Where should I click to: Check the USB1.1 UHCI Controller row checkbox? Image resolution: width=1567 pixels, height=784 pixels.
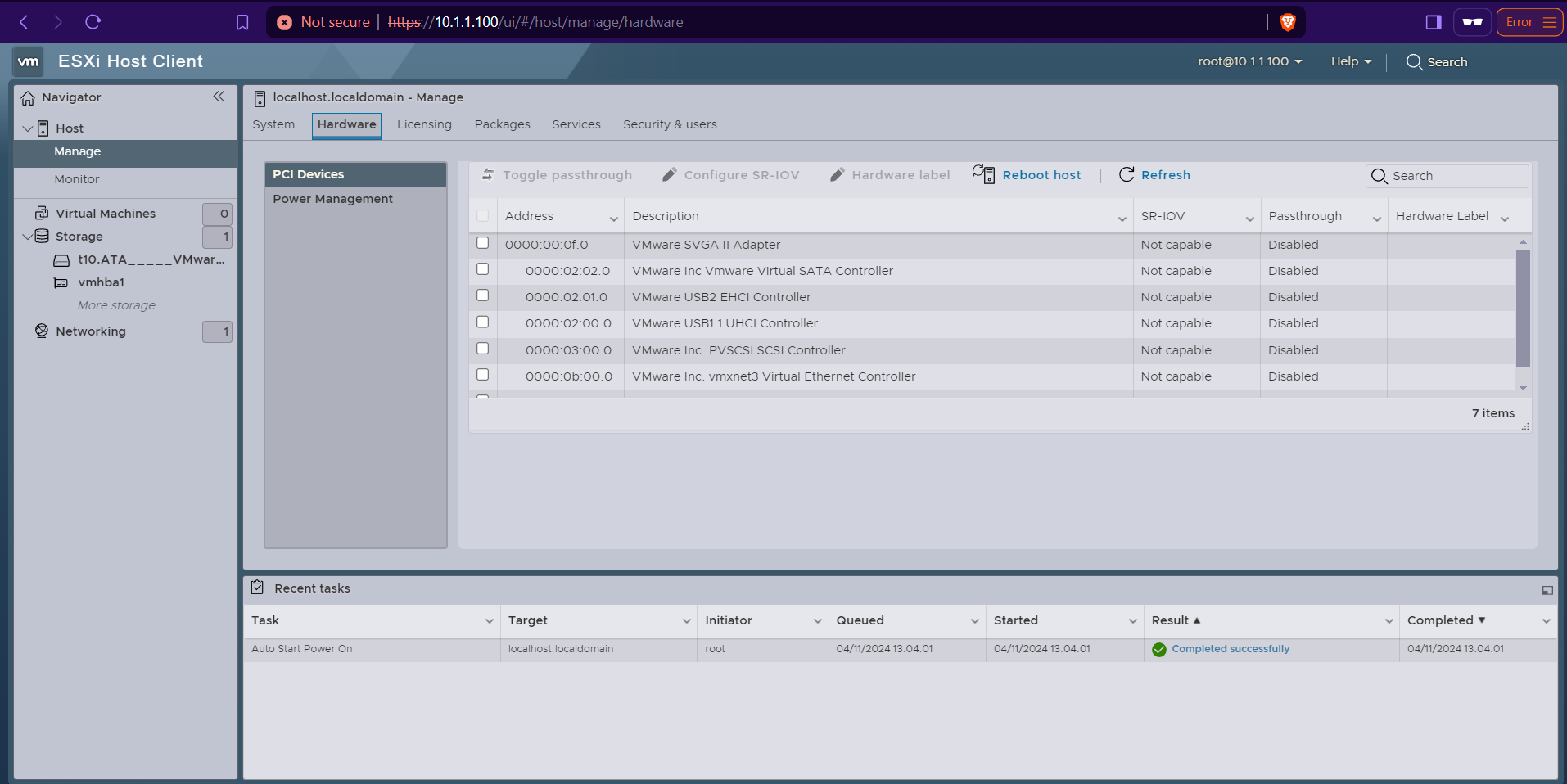483,322
